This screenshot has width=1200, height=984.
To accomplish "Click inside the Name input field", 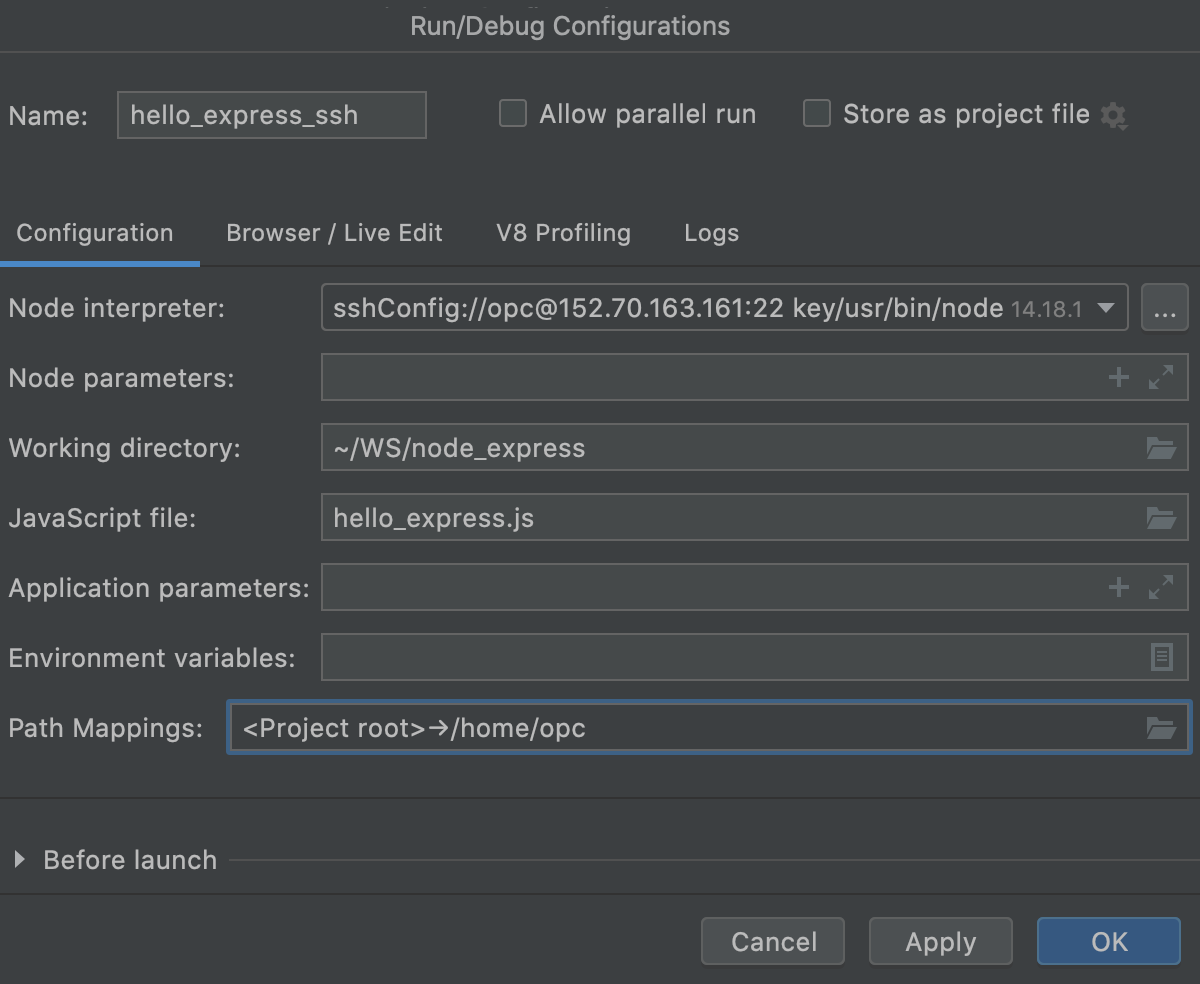I will (x=270, y=115).
